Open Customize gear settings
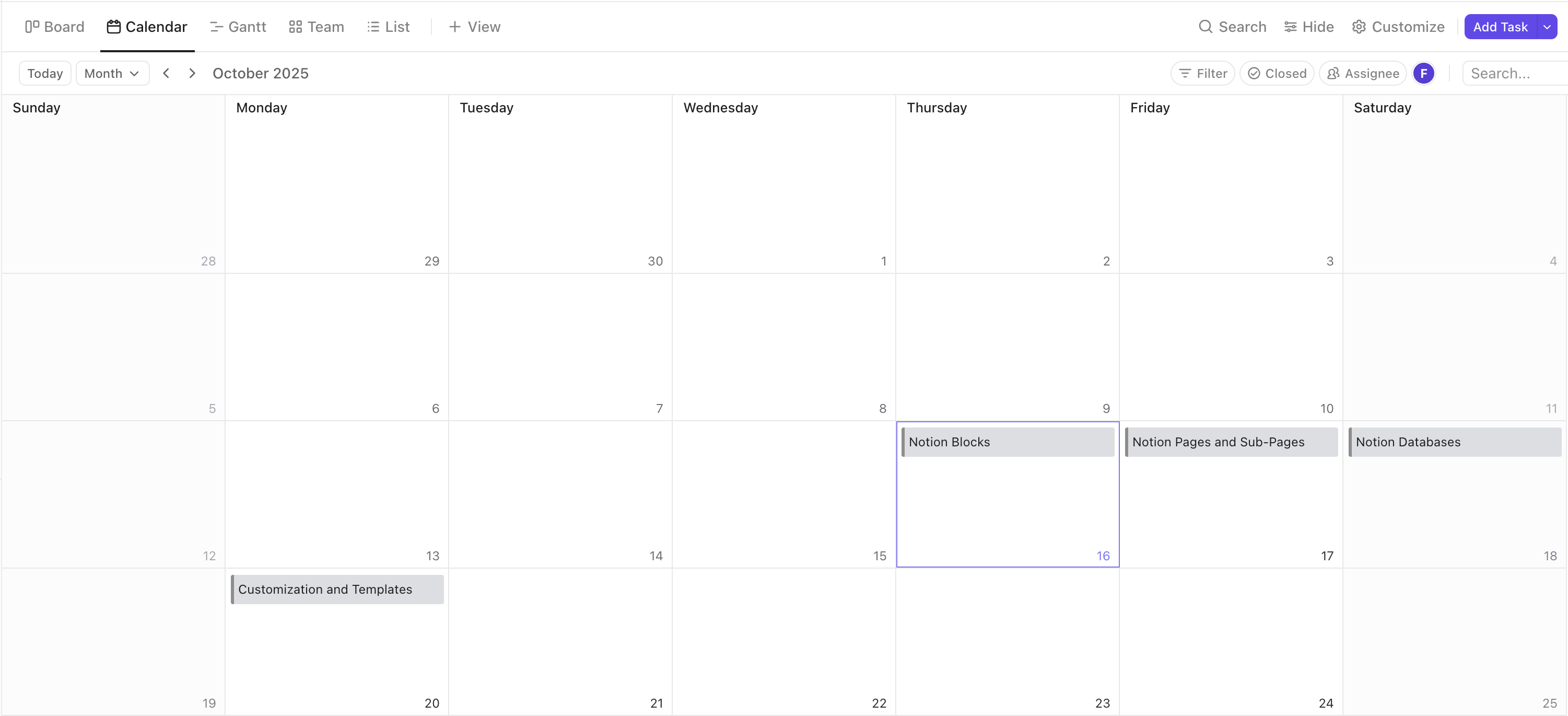 click(x=1398, y=27)
